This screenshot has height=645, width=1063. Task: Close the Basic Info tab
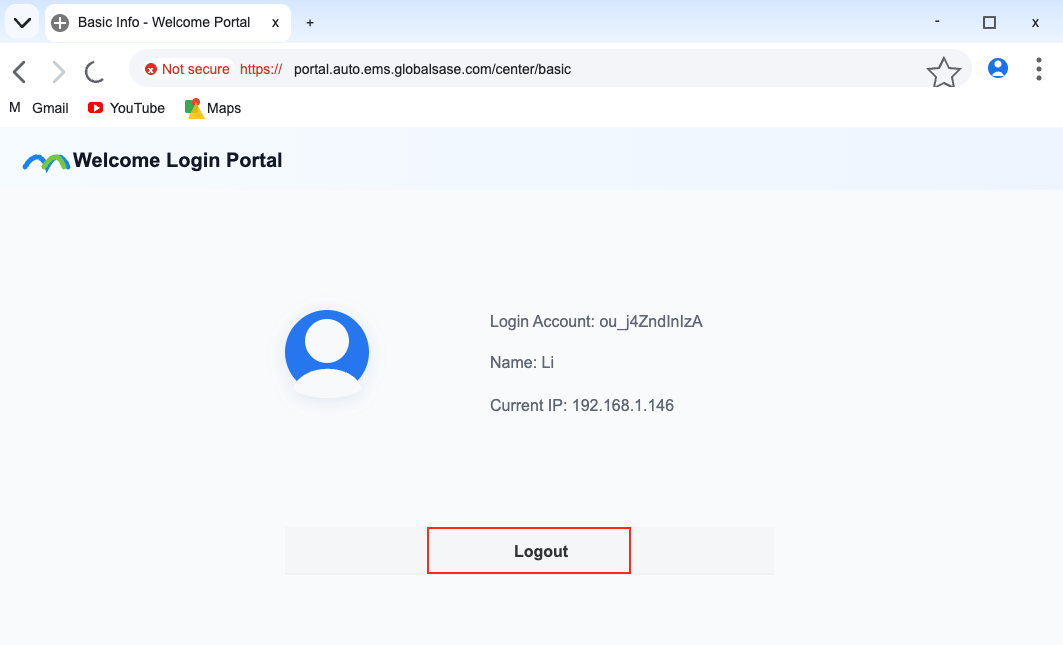[275, 23]
